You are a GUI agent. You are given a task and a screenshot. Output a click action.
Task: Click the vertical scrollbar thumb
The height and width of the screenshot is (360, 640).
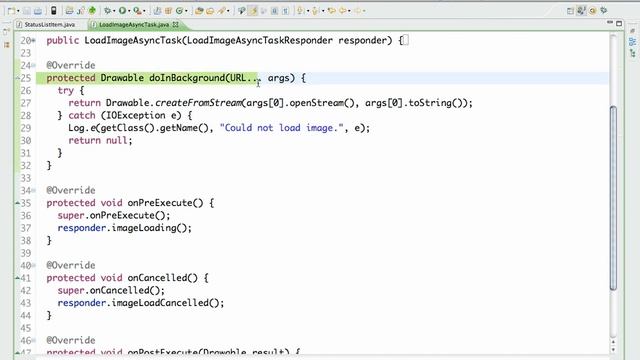coord(613,198)
